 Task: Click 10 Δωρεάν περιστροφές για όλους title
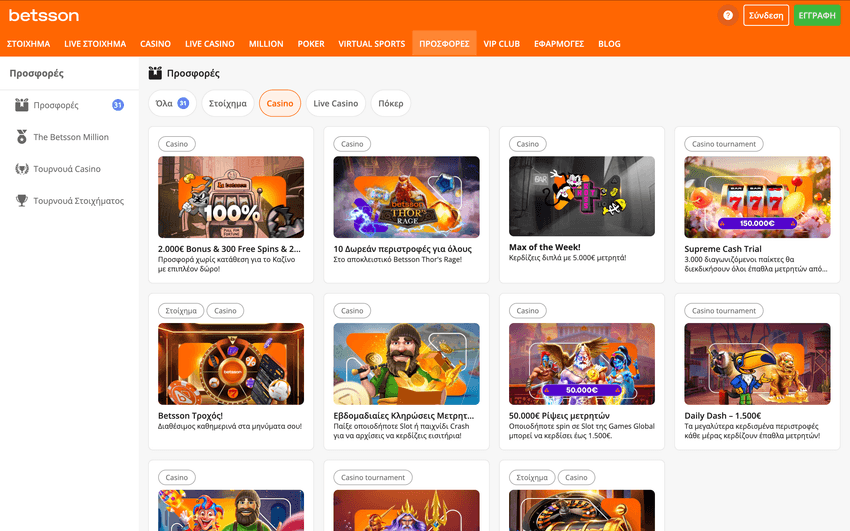click(x=403, y=249)
